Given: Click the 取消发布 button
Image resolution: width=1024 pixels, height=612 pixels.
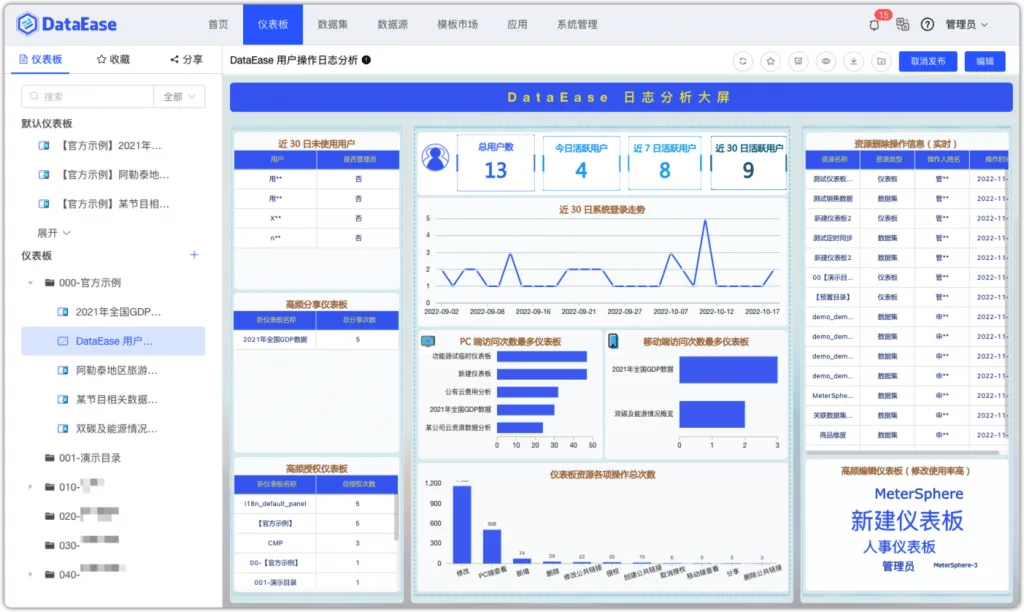Looking at the screenshot, I should (927, 61).
